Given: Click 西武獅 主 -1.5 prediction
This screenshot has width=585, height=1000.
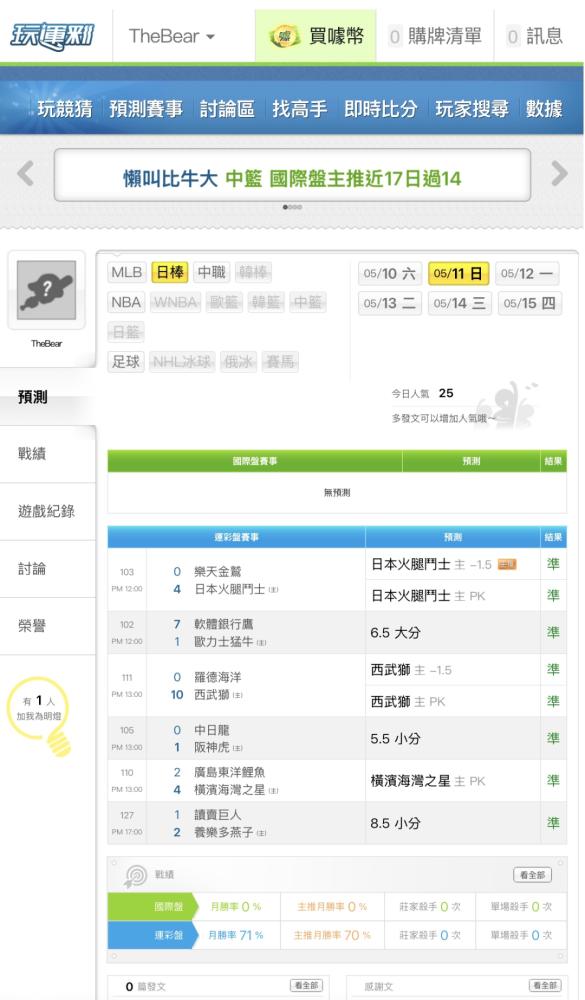Looking at the screenshot, I should pyautogui.click(x=411, y=670).
